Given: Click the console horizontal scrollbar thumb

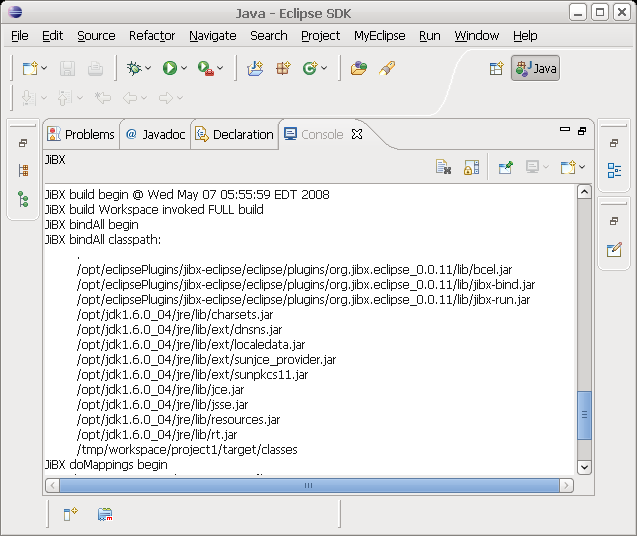Looking at the screenshot, I should [309, 486].
